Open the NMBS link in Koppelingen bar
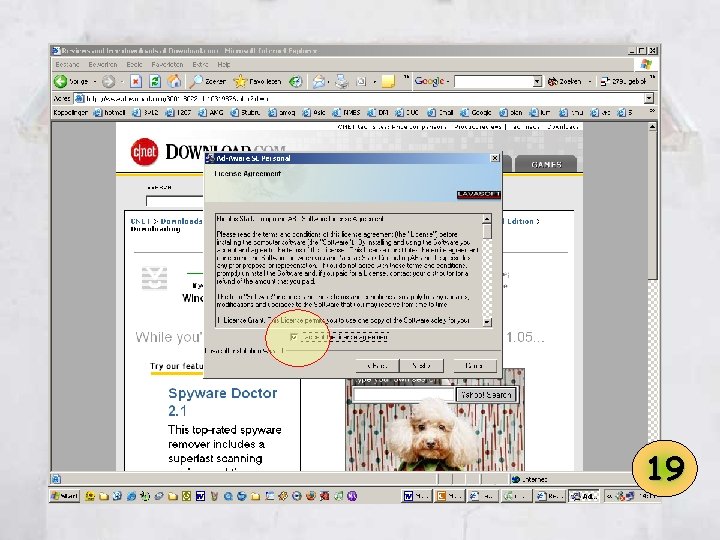Viewport: 720px width, 540px height. [x=347, y=112]
